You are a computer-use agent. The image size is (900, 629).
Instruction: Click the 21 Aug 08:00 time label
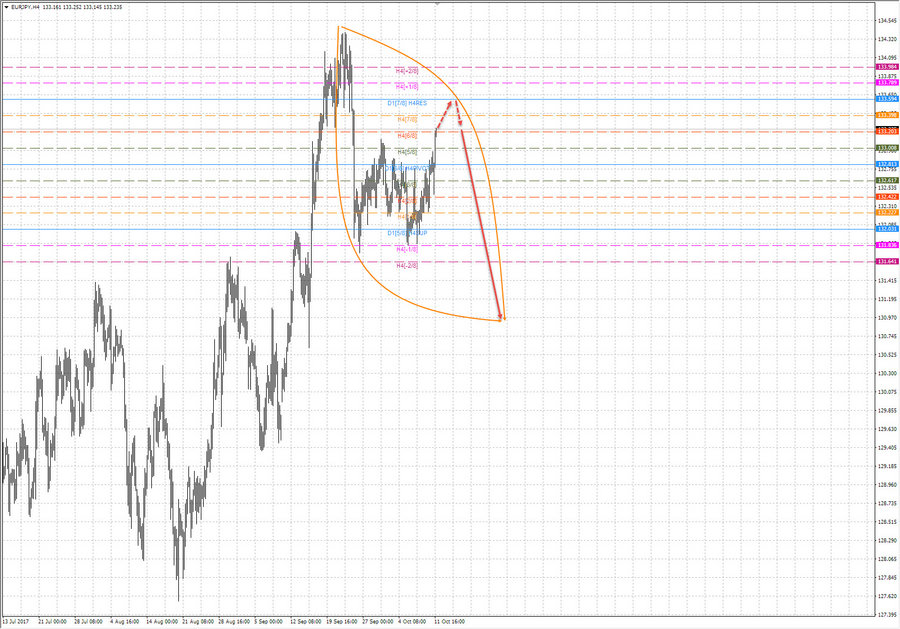click(x=198, y=622)
